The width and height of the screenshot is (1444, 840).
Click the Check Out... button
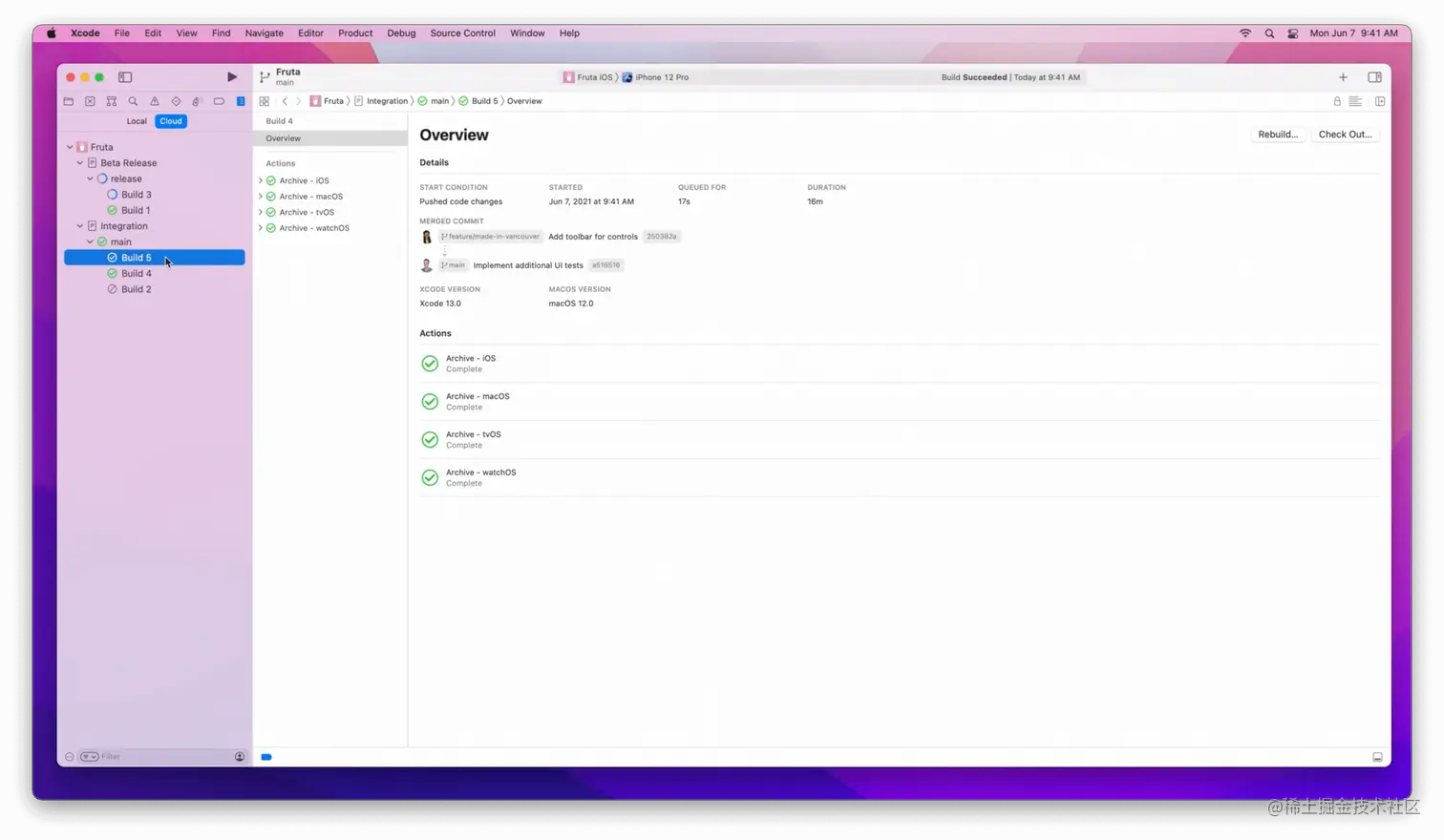click(1345, 135)
